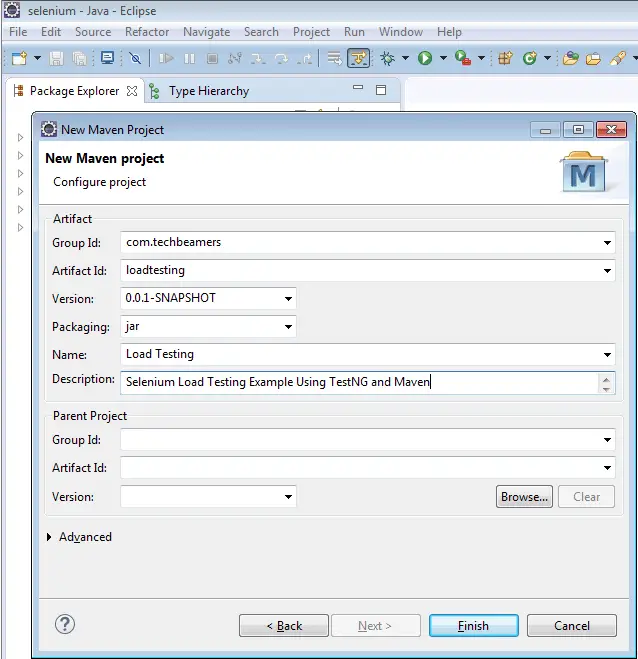Click the Help question mark icon

click(x=65, y=625)
